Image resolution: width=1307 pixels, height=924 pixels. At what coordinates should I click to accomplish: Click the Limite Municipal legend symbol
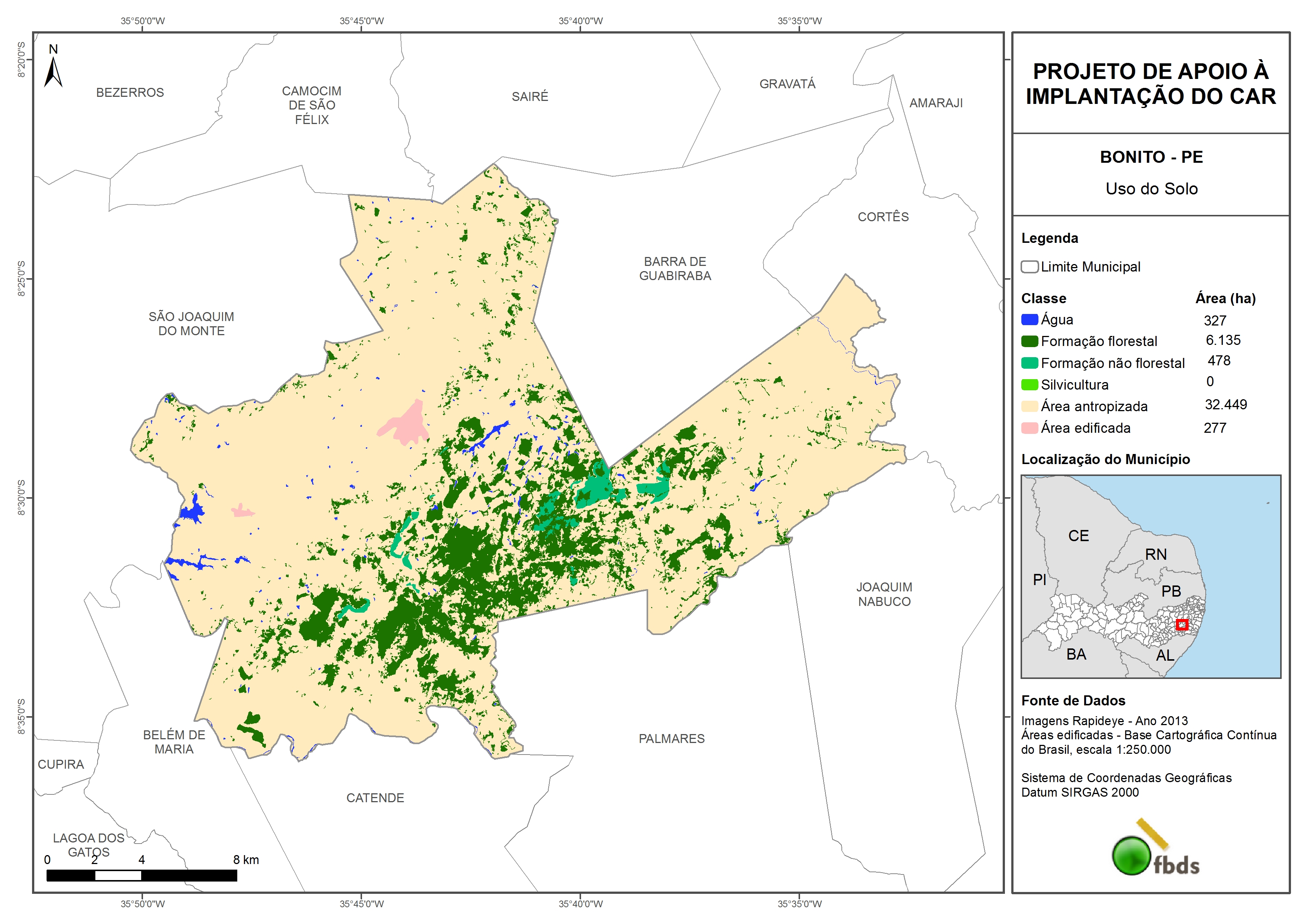click(x=1029, y=267)
